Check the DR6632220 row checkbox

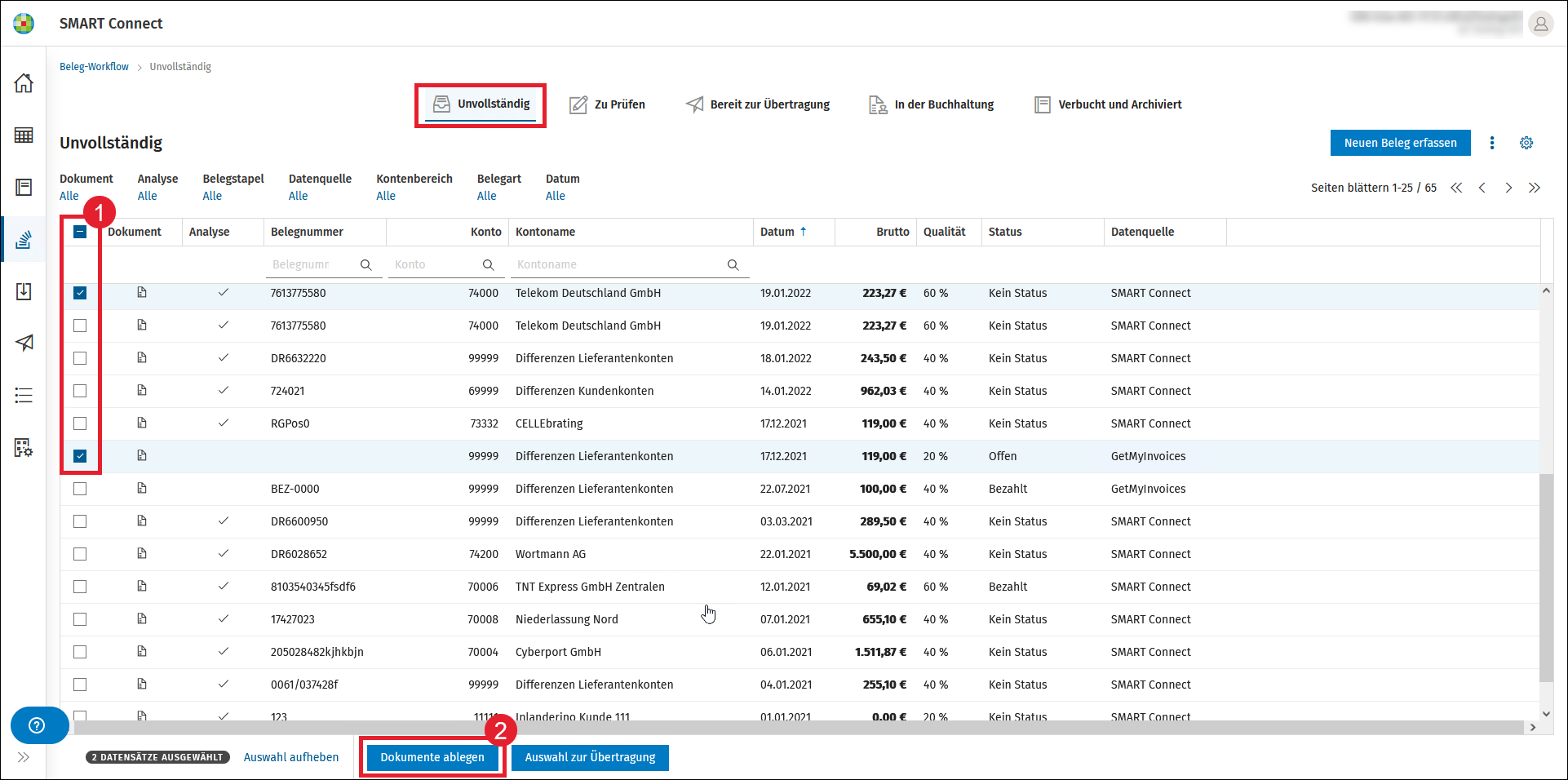pos(80,358)
